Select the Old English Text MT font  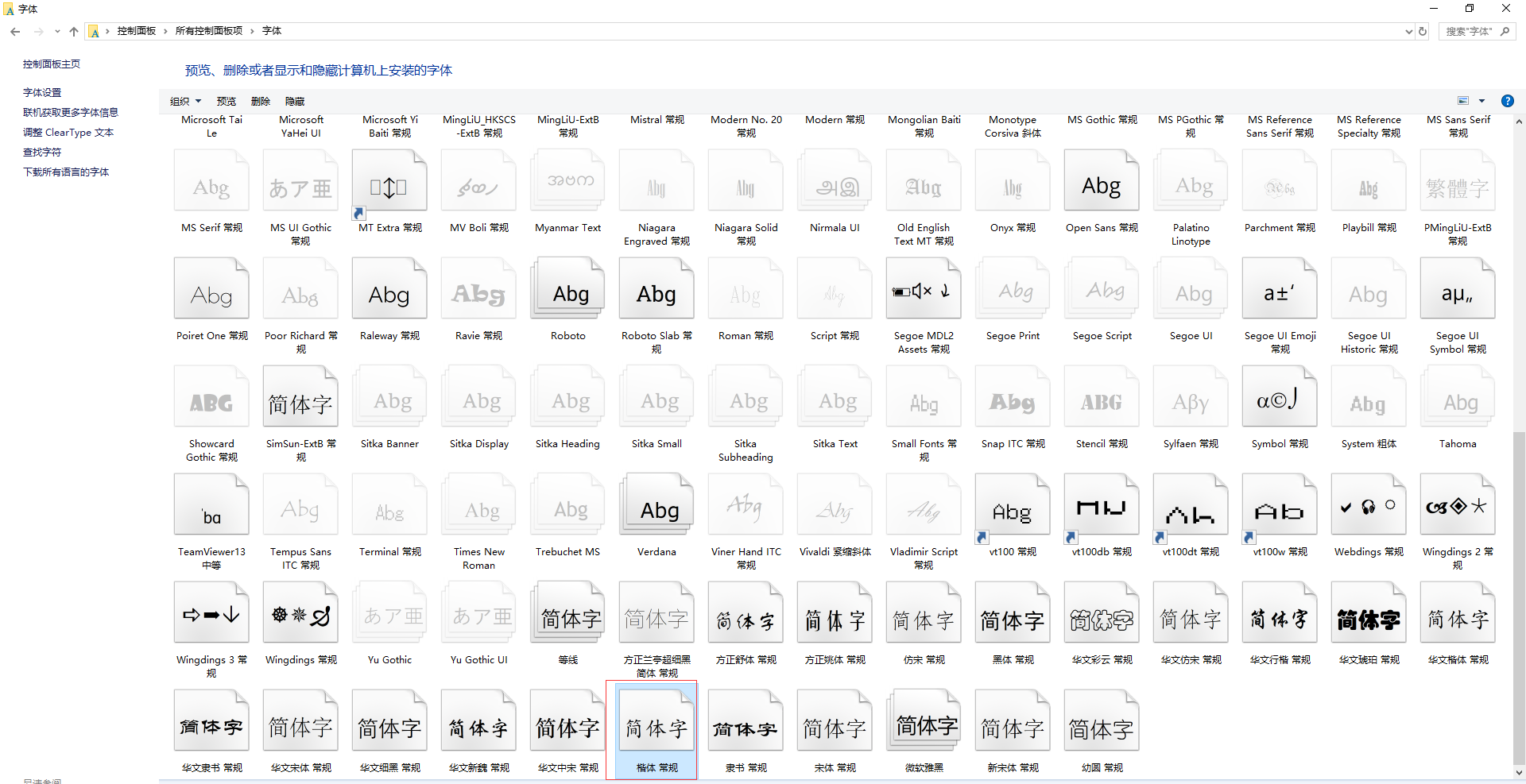pos(924,181)
